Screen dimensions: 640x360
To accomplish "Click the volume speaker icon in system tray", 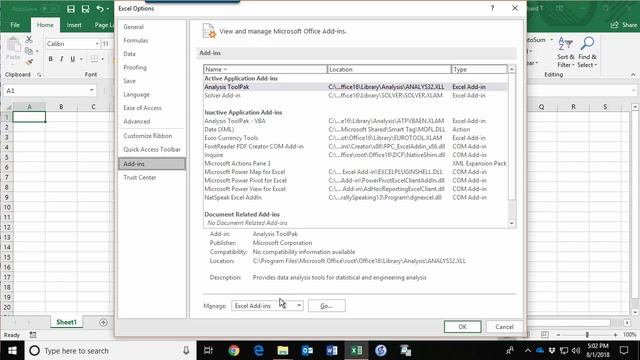I will coord(576,351).
